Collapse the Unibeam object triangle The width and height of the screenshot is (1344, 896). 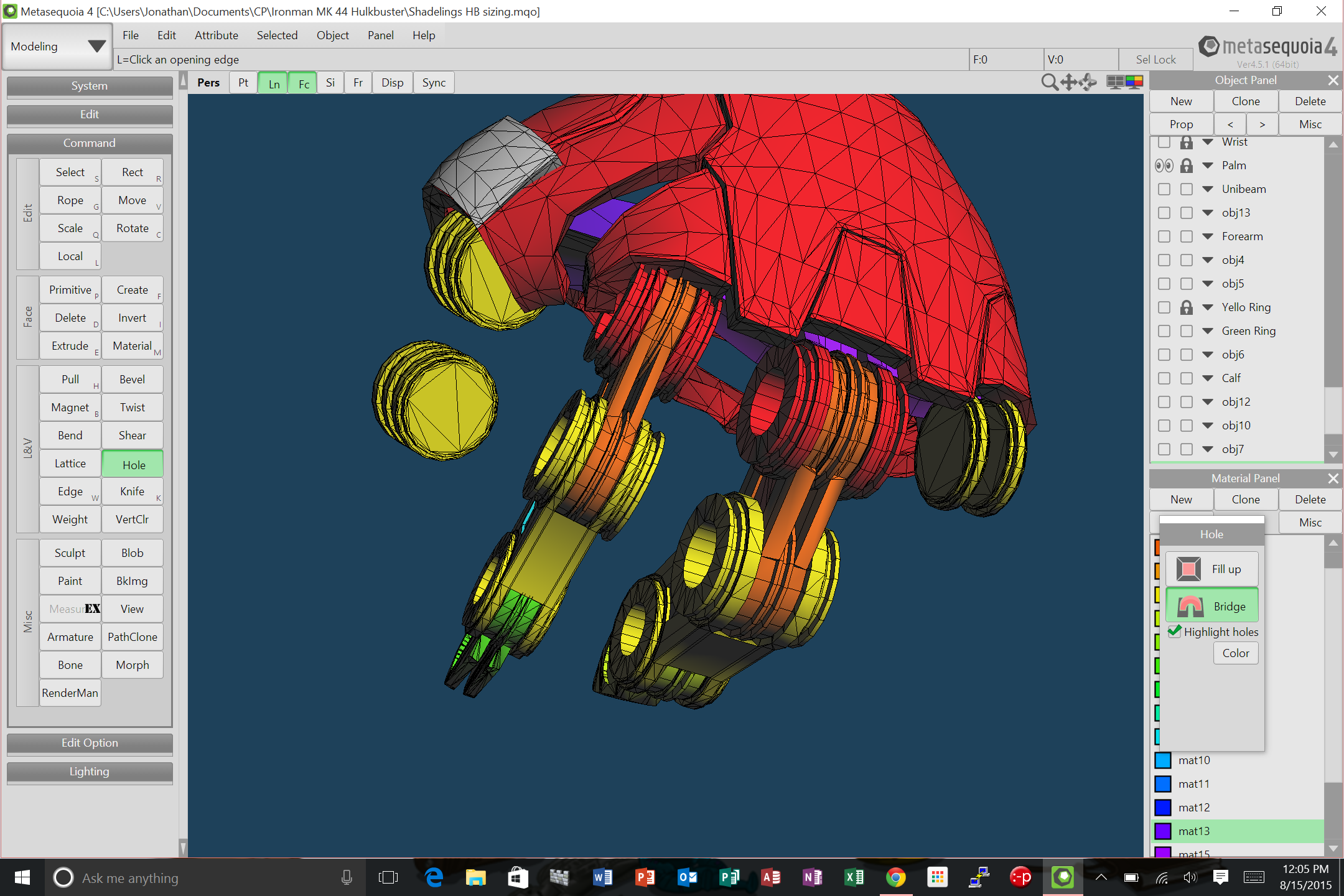(x=1208, y=189)
